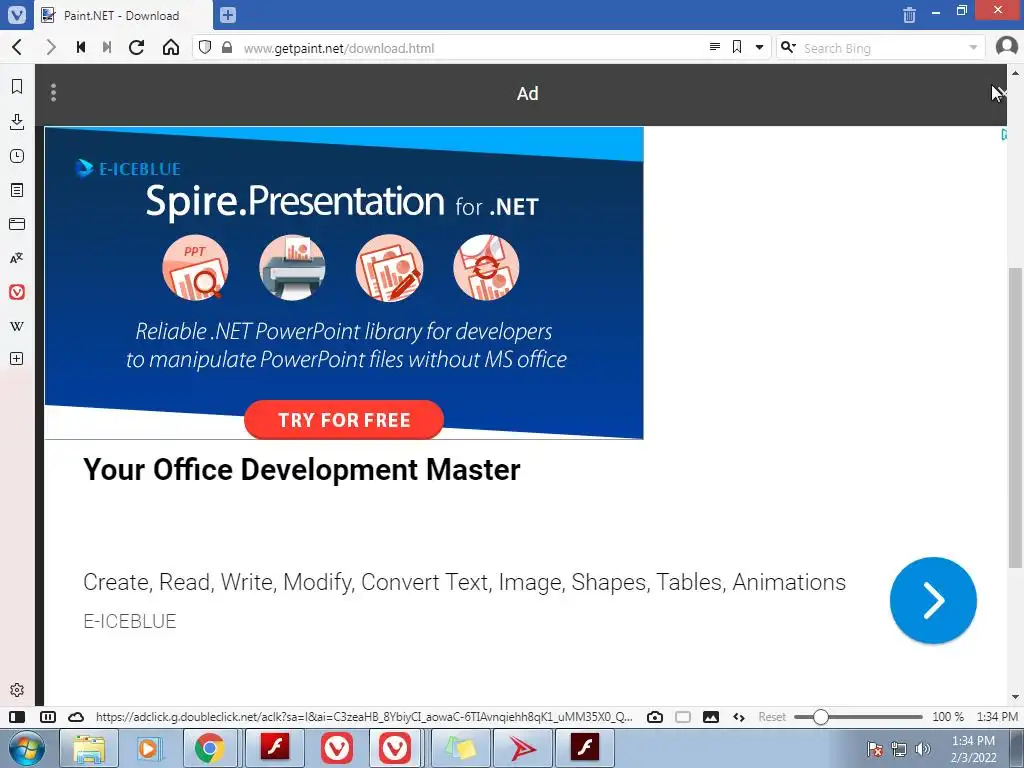Capture page with camera icon

[x=655, y=717]
